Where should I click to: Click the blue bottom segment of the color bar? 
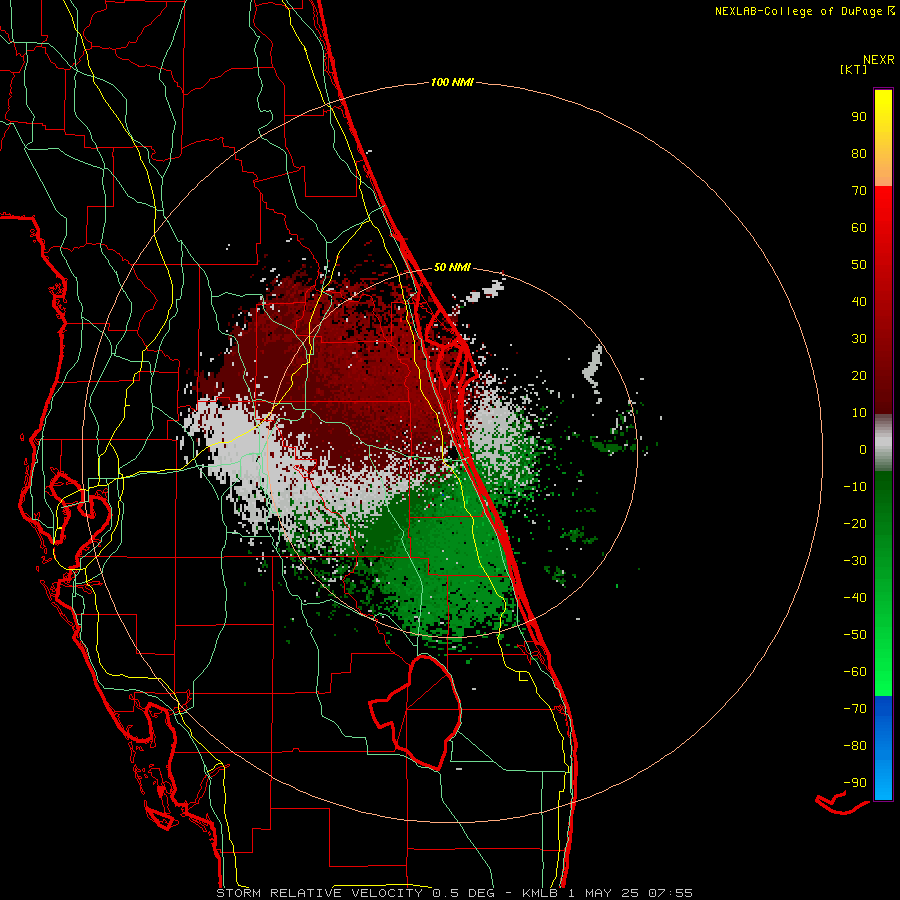[x=883, y=748]
